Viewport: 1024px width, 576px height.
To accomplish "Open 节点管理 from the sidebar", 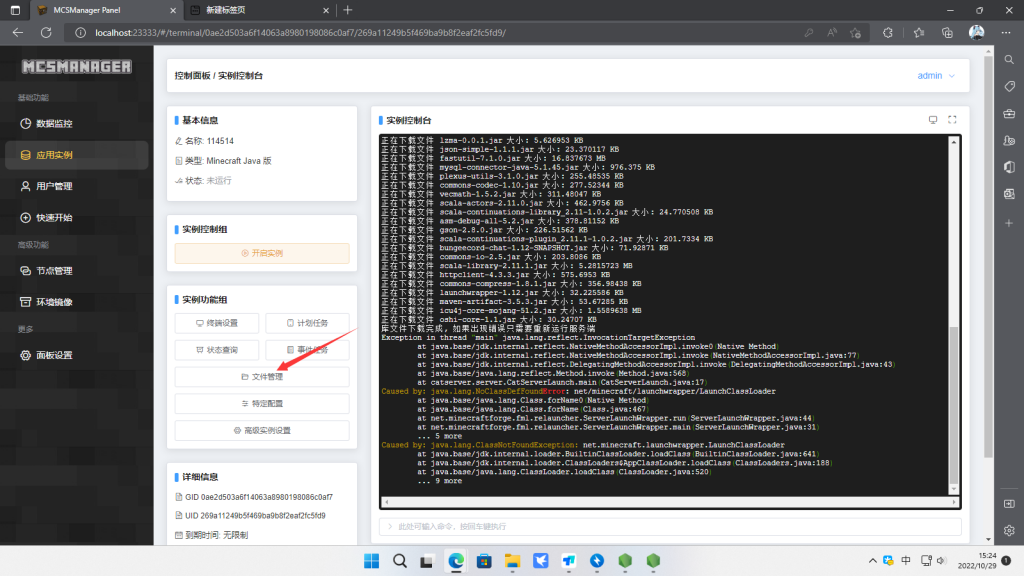I will [54, 271].
